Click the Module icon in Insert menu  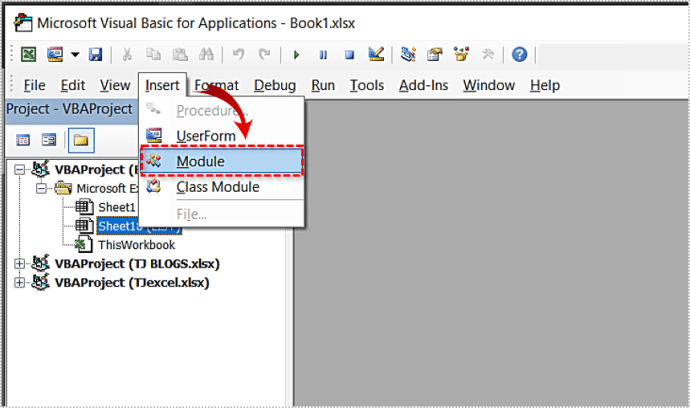[154, 161]
